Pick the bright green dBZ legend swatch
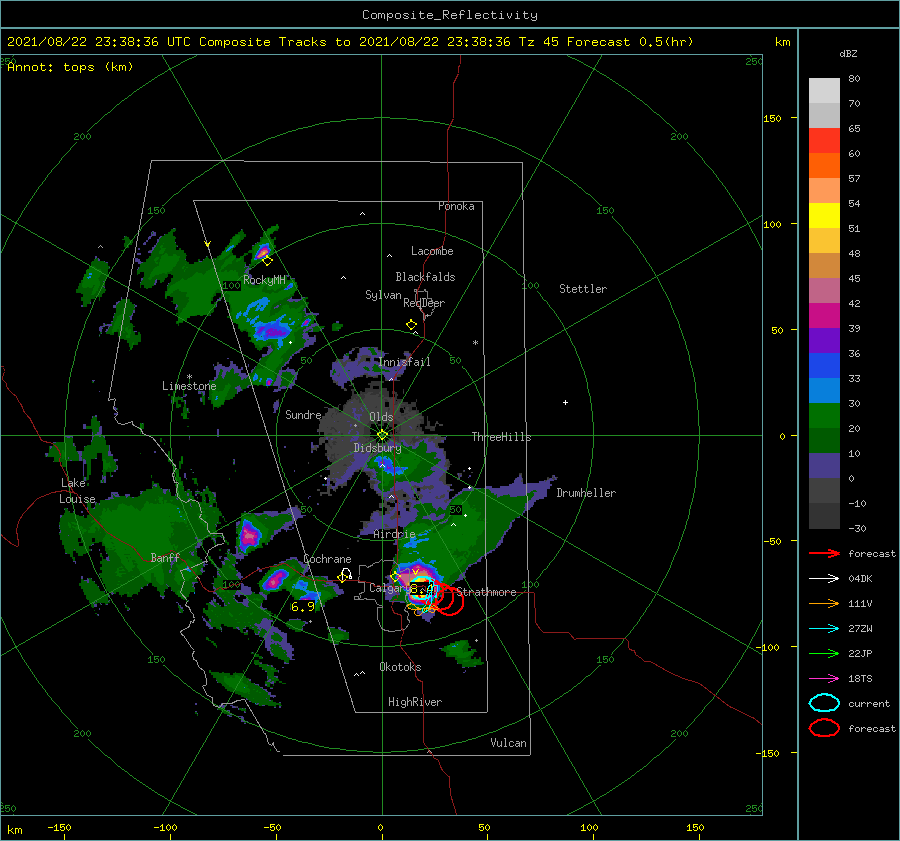 click(x=824, y=415)
